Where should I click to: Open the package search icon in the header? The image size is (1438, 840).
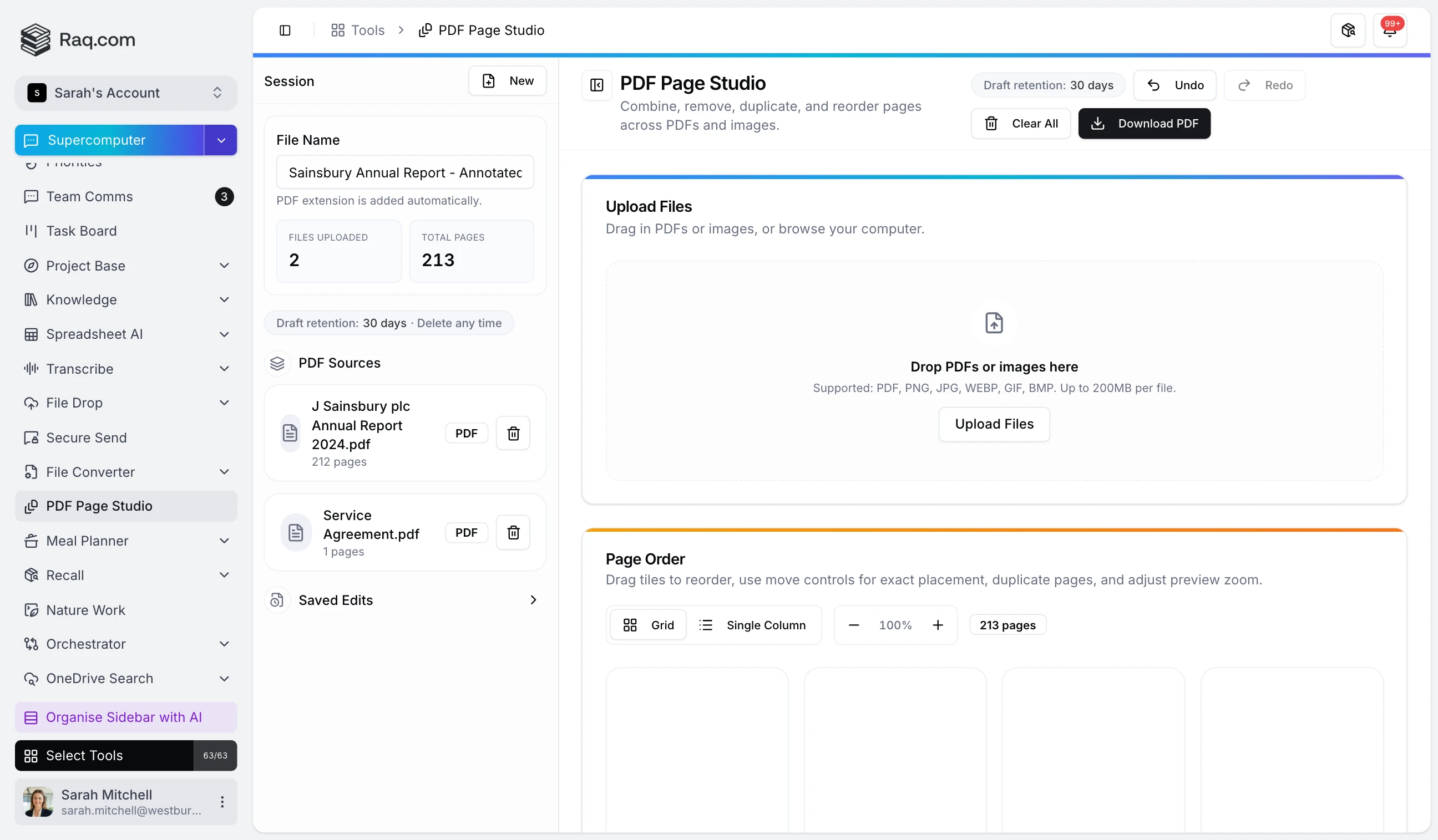[1348, 30]
